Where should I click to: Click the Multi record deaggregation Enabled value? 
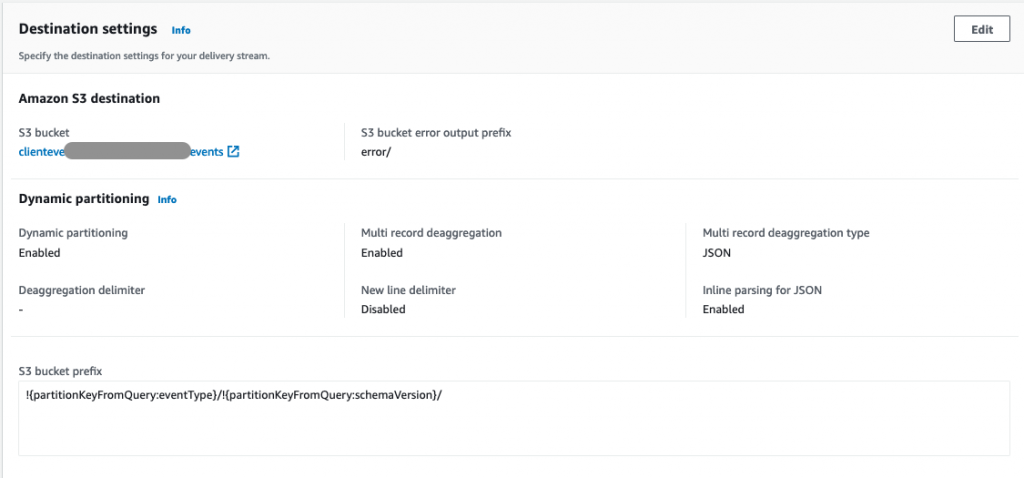click(x=382, y=253)
